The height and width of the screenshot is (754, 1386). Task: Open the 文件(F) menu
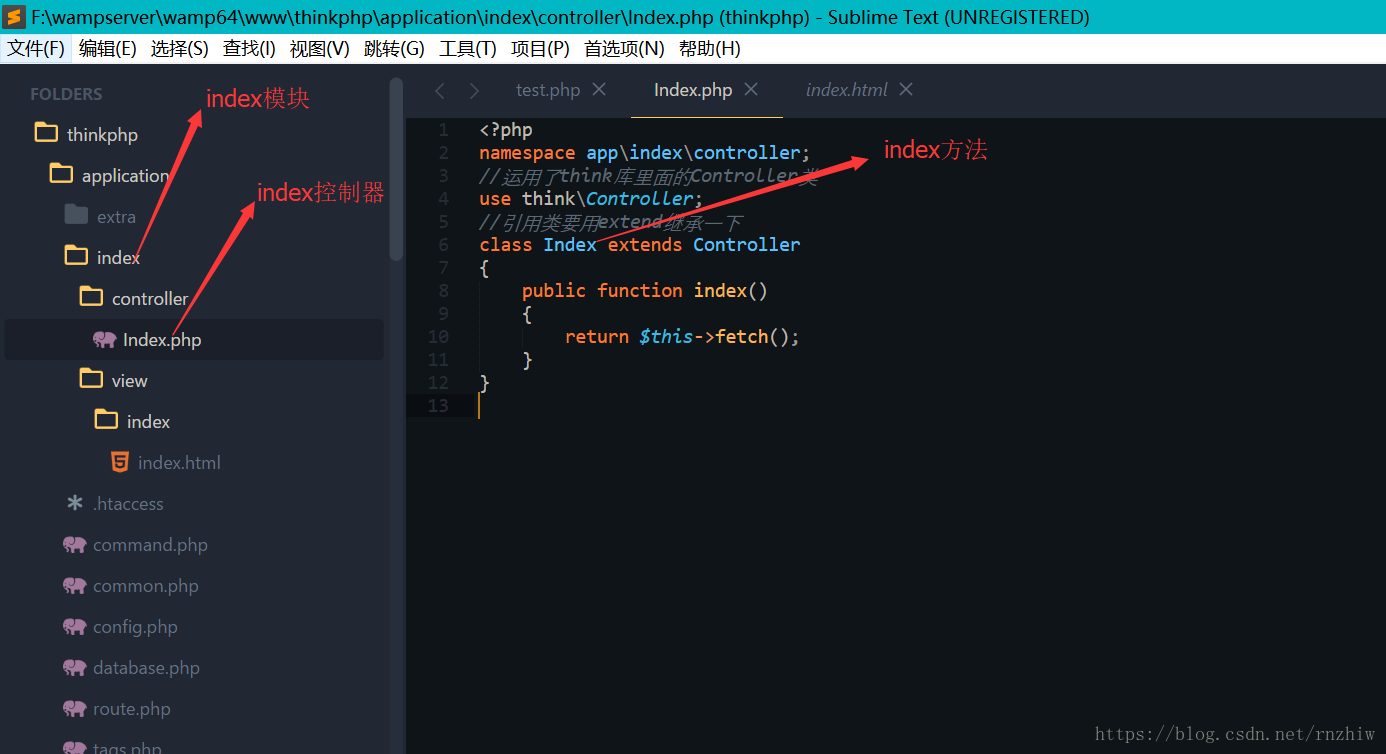[x=36, y=47]
